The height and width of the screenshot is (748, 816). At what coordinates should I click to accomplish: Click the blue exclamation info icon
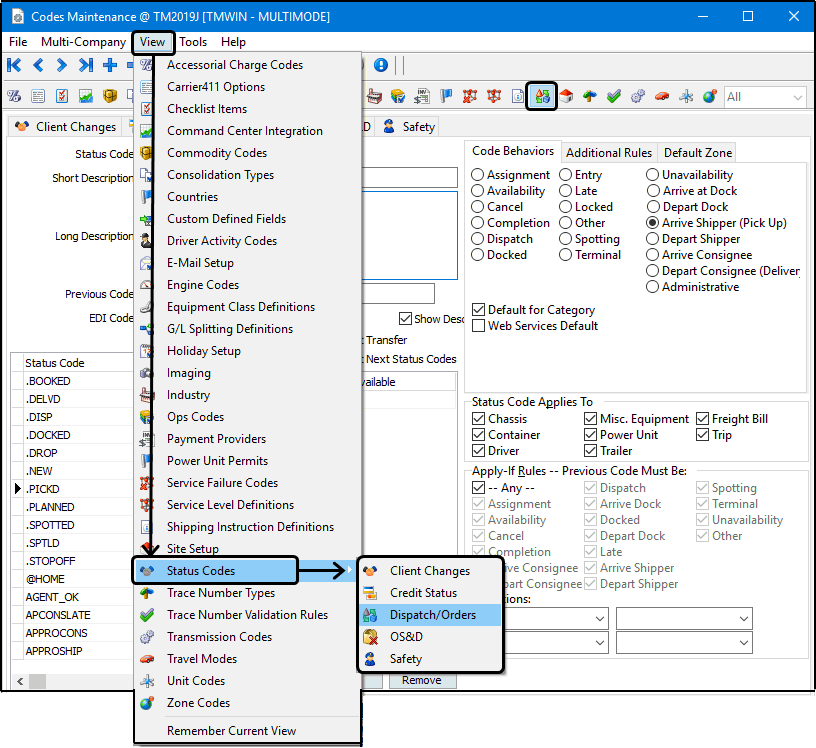tap(381, 65)
